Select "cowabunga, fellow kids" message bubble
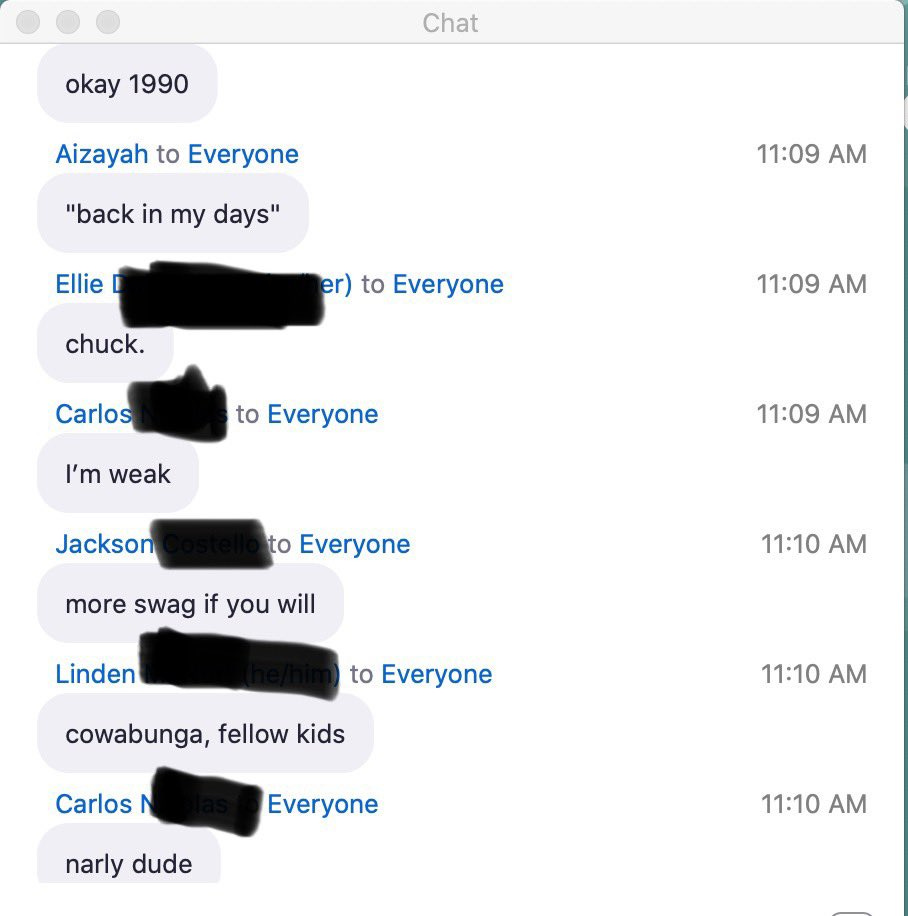This screenshot has height=916, width=908. pos(205,734)
